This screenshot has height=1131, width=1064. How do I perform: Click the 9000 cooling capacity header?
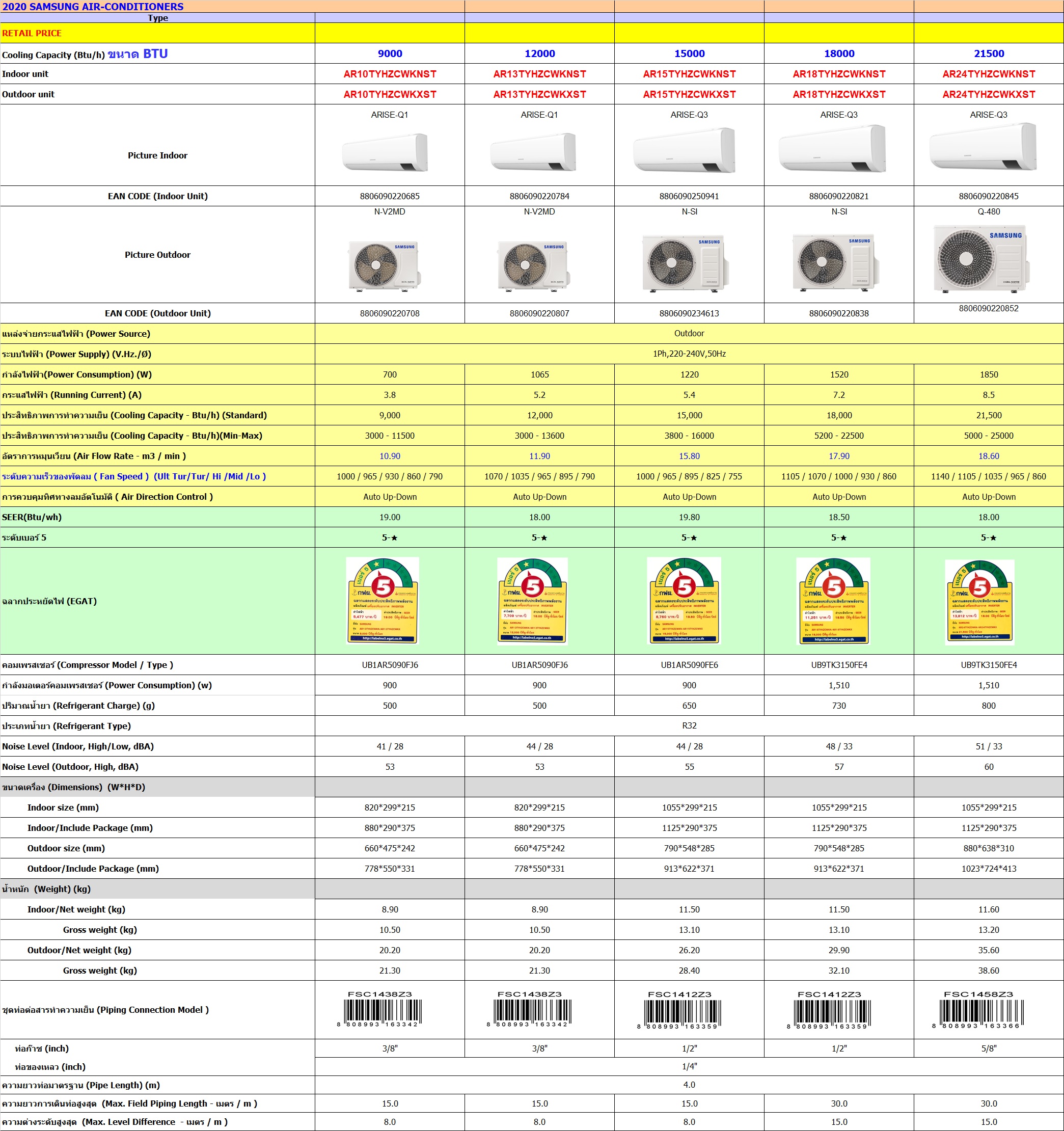click(x=390, y=53)
